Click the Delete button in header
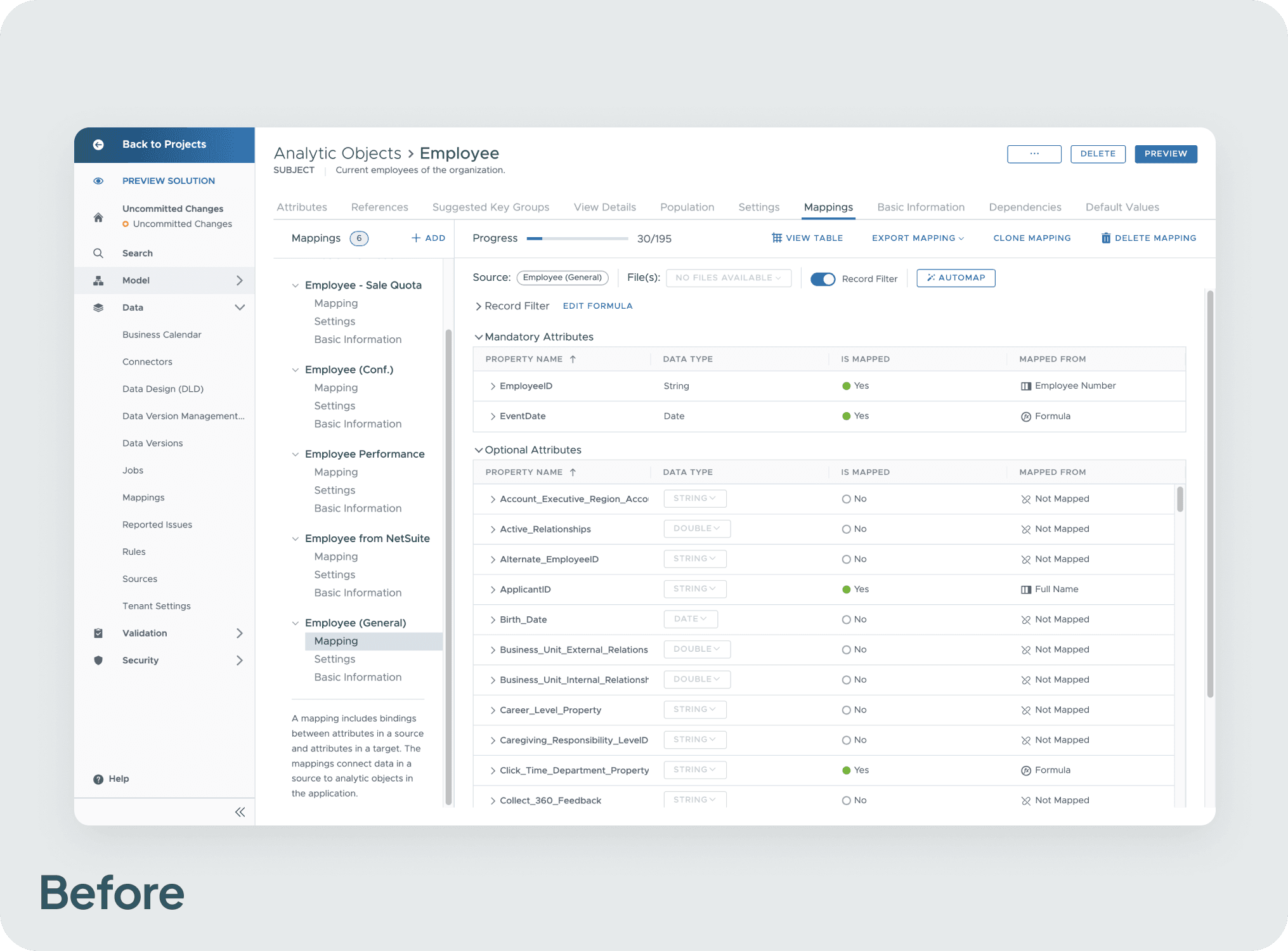Screen dimensions: 1288x951 1098,154
